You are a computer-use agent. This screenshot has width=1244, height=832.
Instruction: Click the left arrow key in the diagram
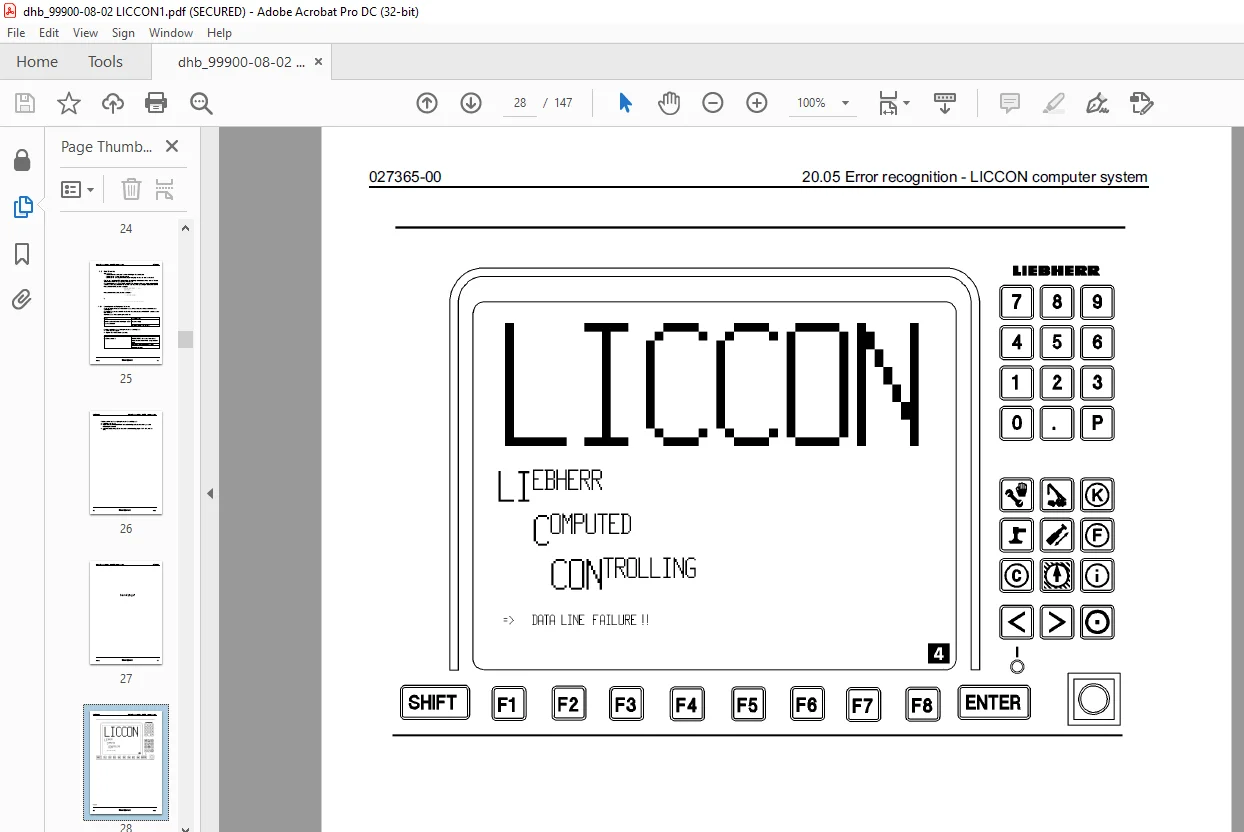point(1017,622)
